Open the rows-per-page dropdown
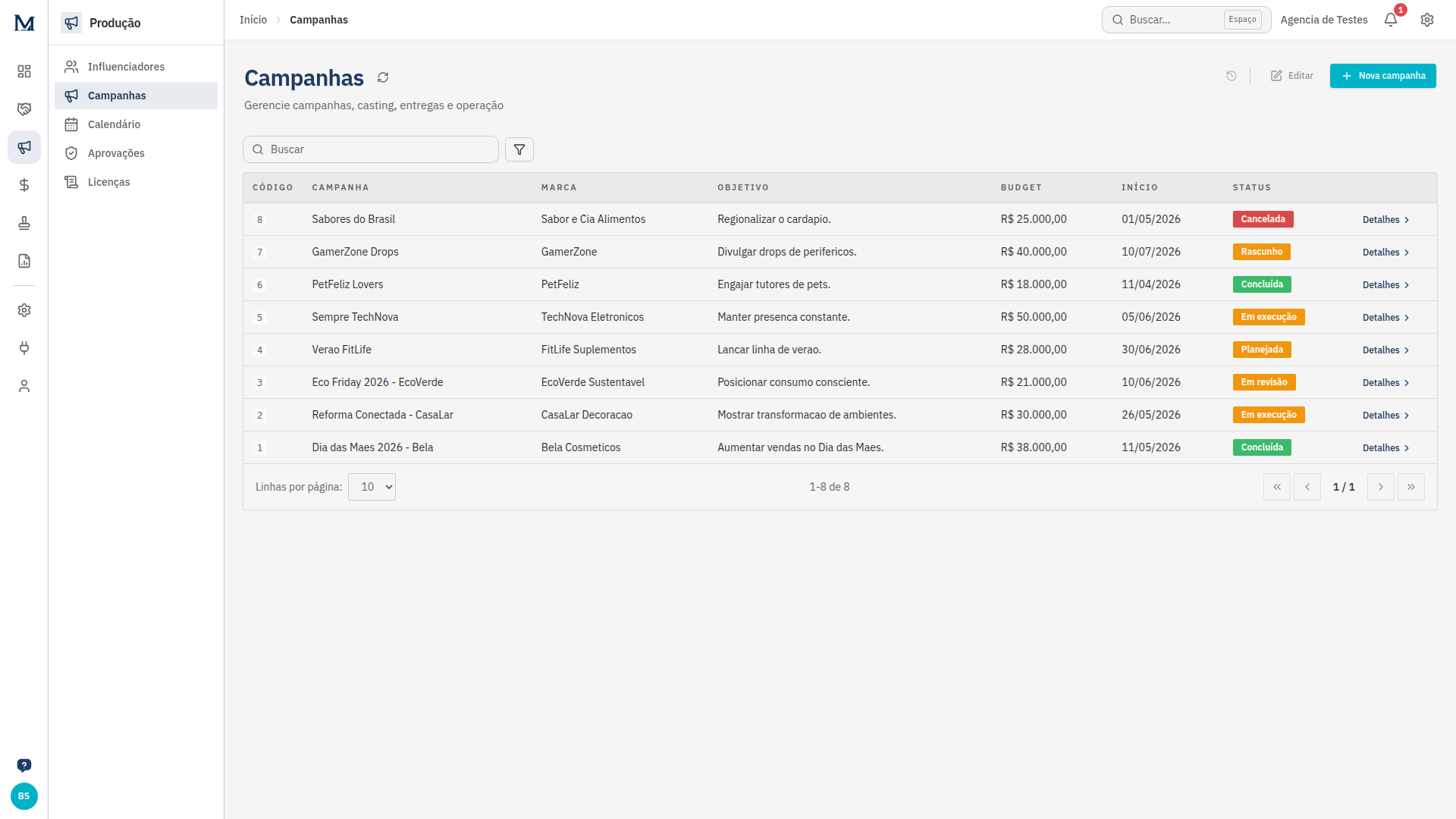Image resolution: width=1456 pixels, height=819 pixels. point(372,487)
